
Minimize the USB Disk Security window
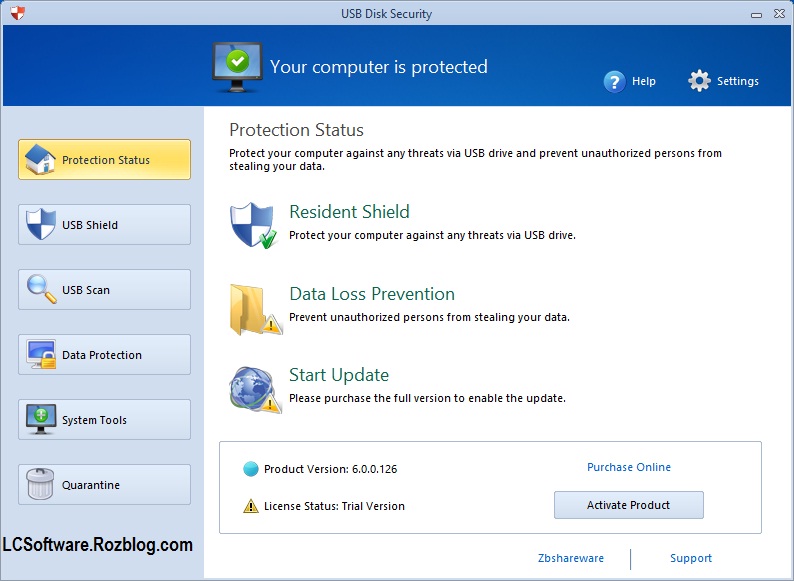[757, 14]
